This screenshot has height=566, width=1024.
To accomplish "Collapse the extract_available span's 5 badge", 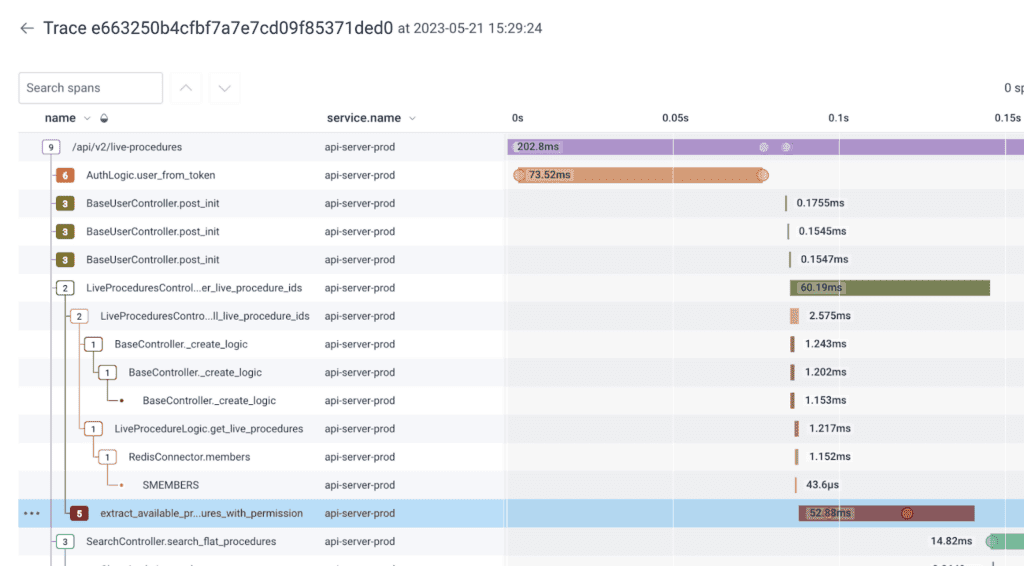I will coord(79,513).
